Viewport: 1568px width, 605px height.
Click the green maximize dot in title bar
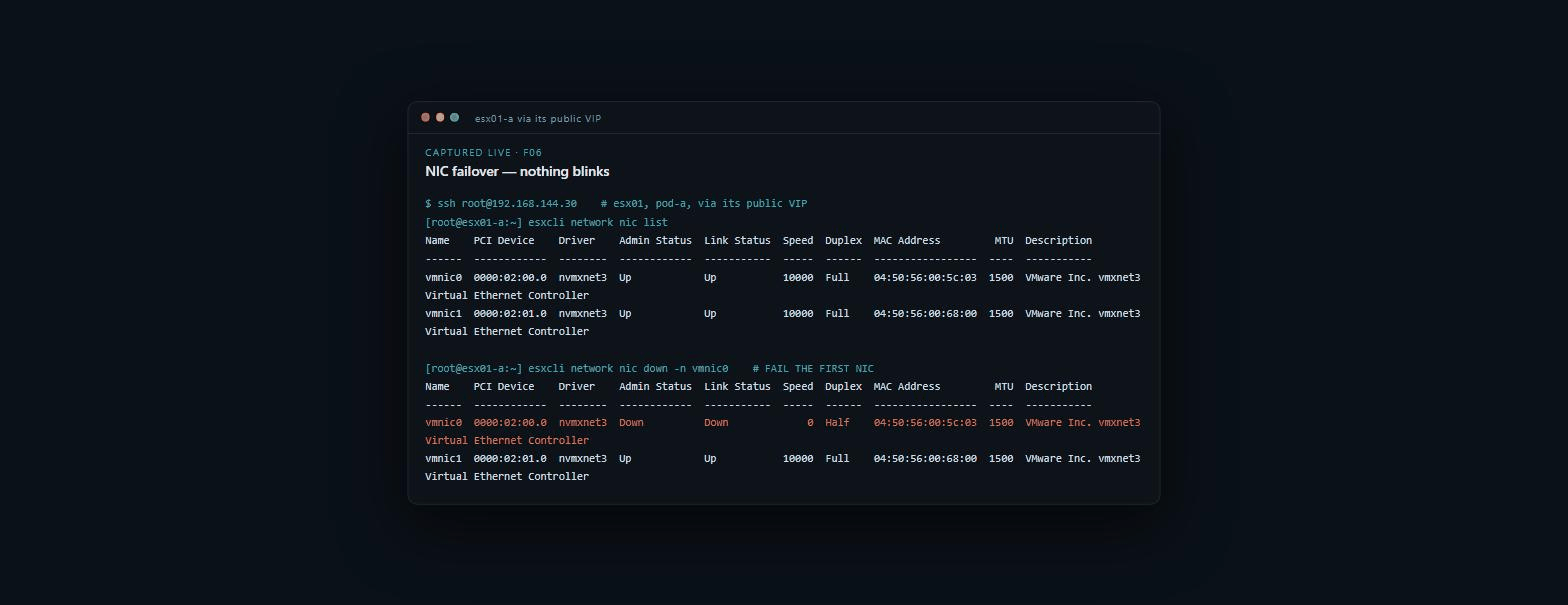[x=454, y=118]
